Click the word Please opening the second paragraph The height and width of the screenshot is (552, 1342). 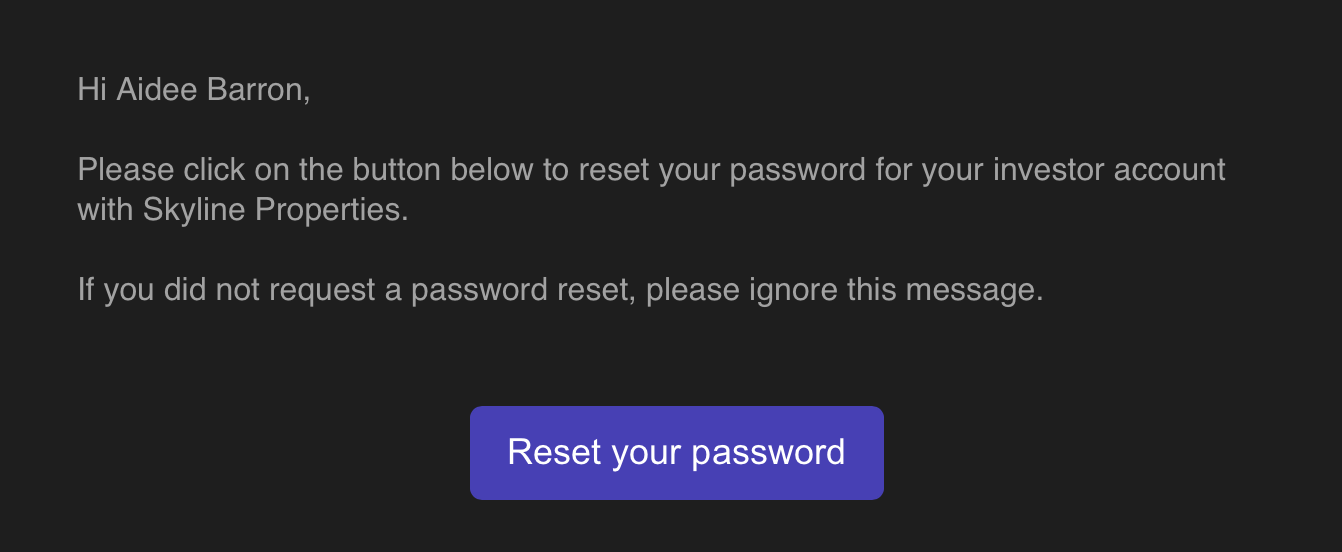point(127,169)
